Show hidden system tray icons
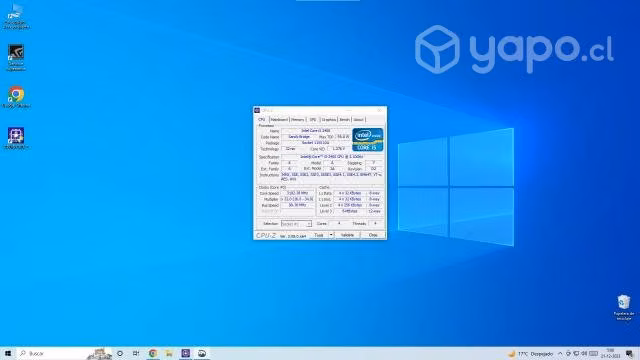Image resolution: width=640 pixels, height=360 pixels. [560, 353]
